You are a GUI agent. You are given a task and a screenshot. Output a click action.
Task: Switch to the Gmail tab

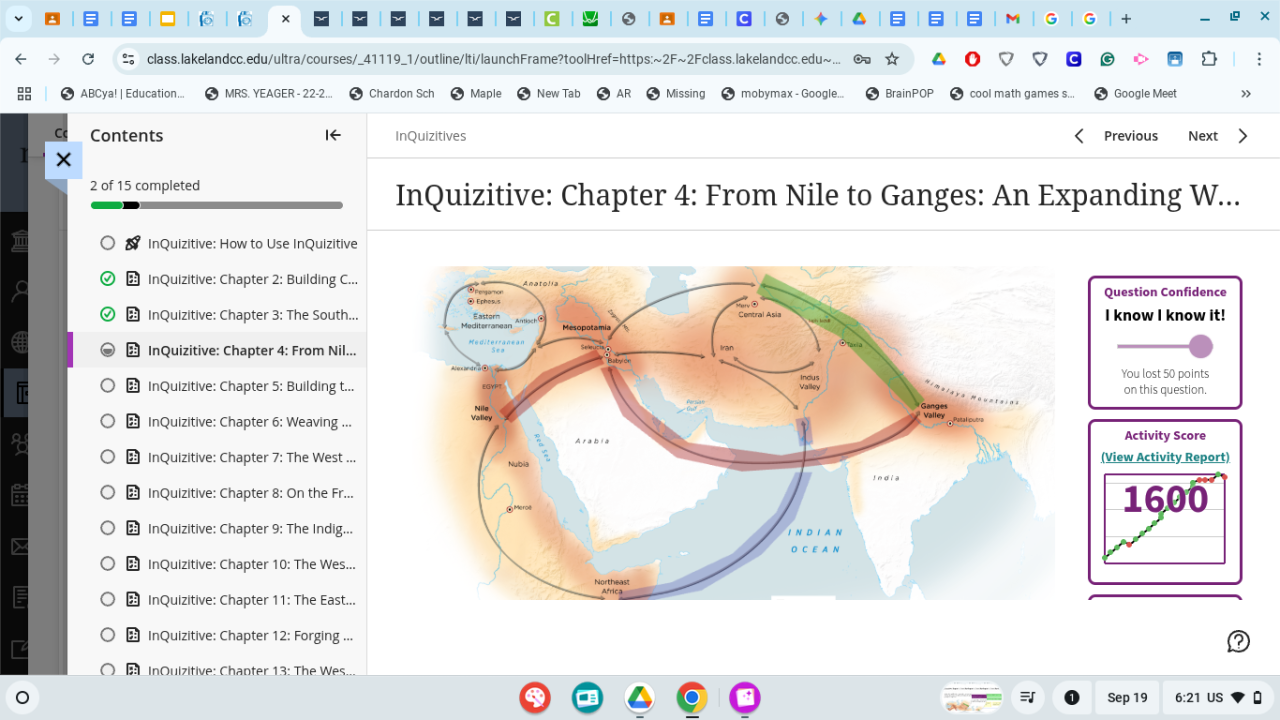1012,18
